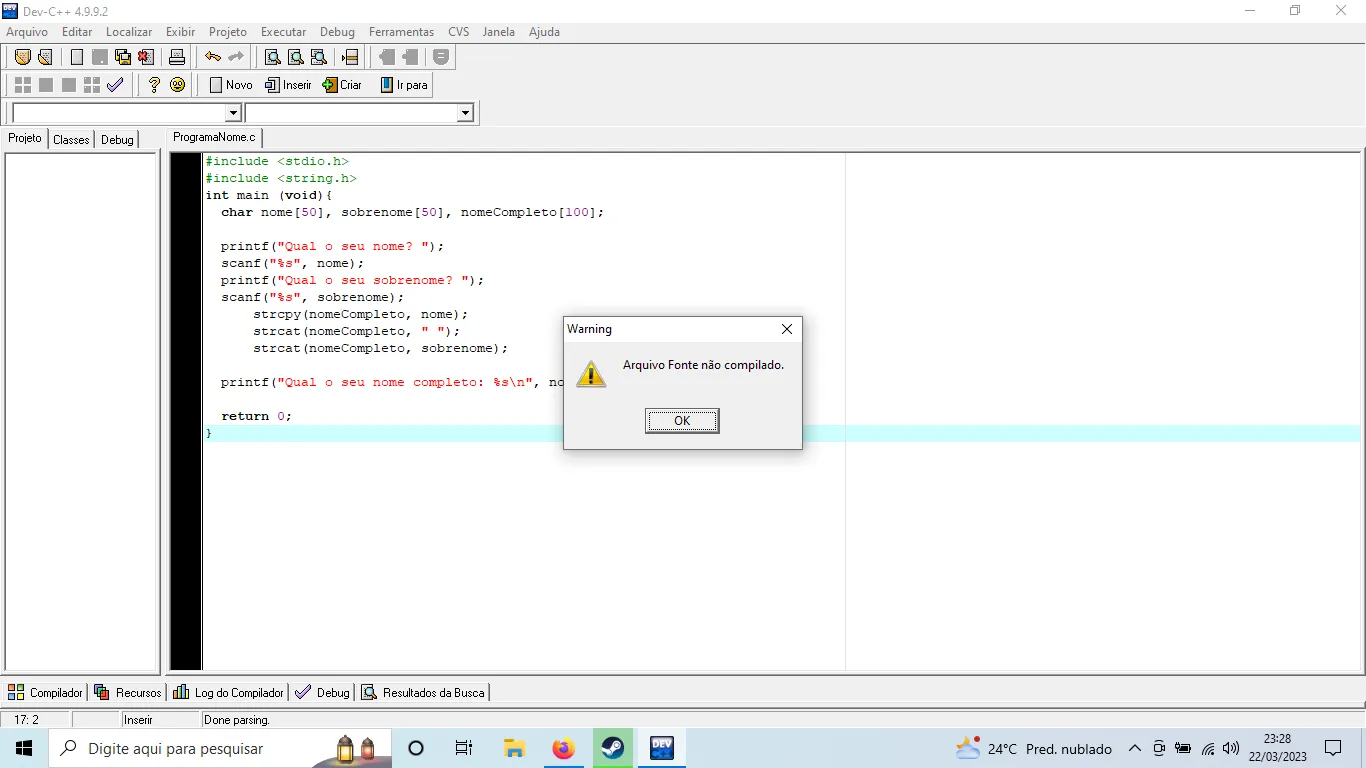Click the Go to line icon

(350, 57)
